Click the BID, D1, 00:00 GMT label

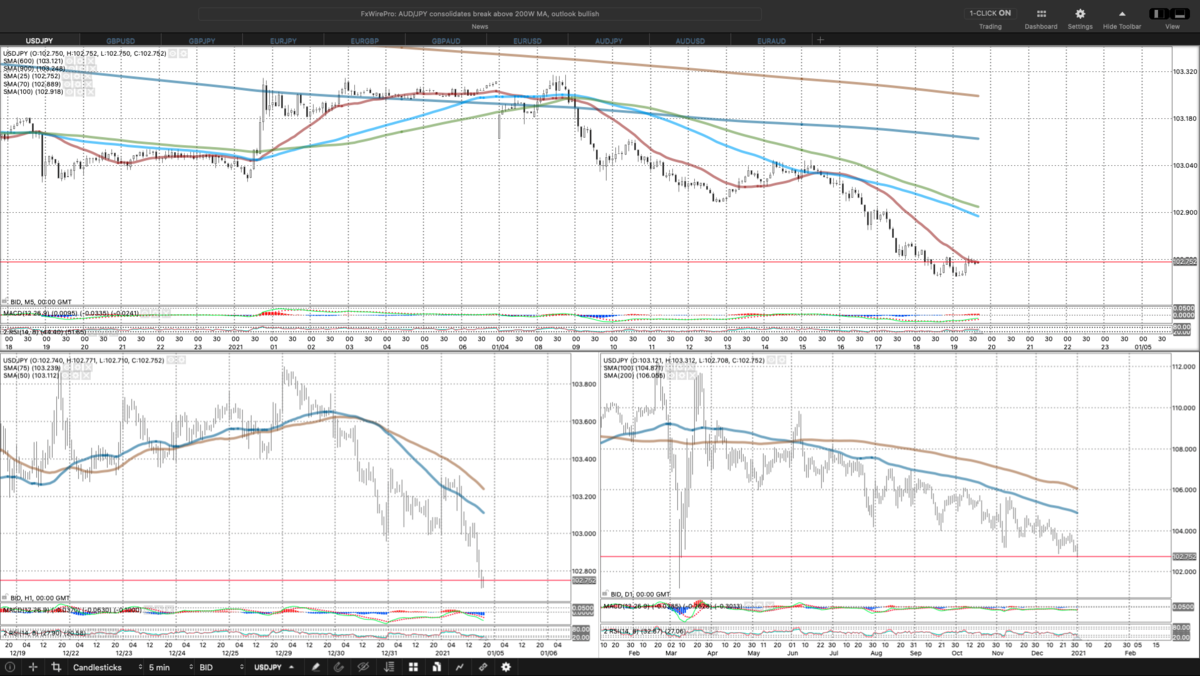(642, 594)
